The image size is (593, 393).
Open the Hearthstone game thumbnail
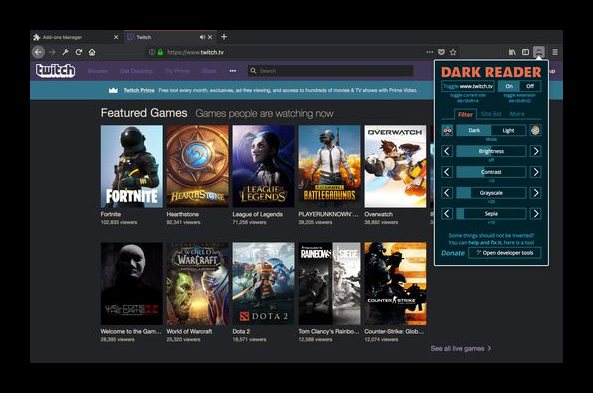coord(197,166)
